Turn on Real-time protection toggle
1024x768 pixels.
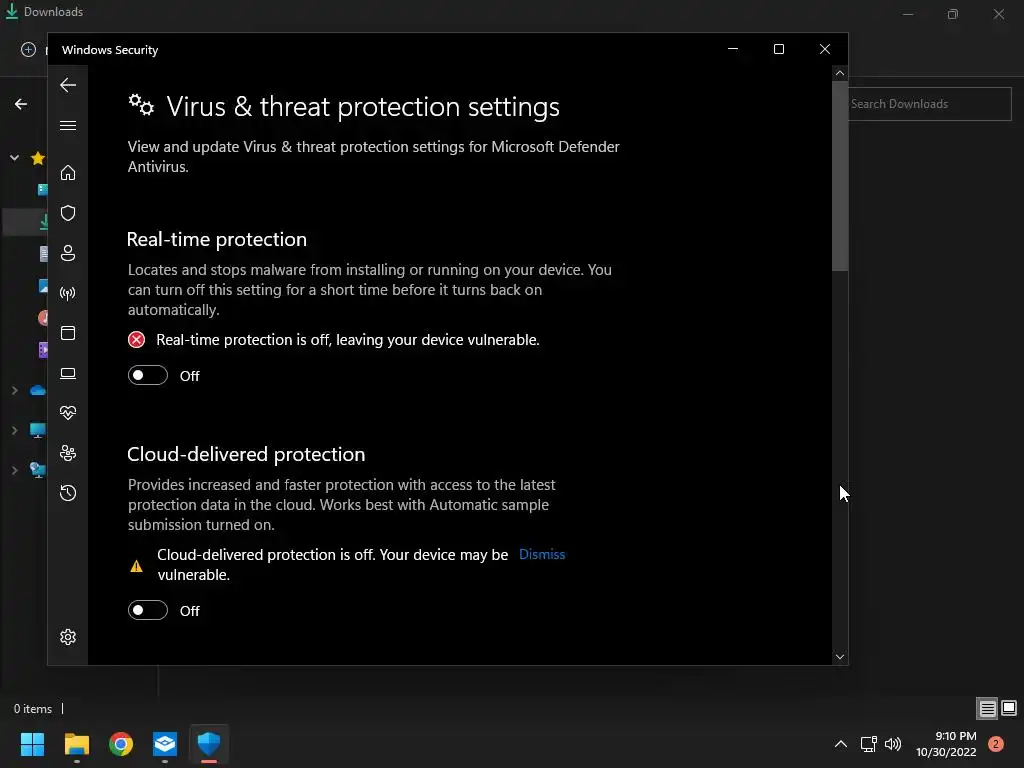148,376
